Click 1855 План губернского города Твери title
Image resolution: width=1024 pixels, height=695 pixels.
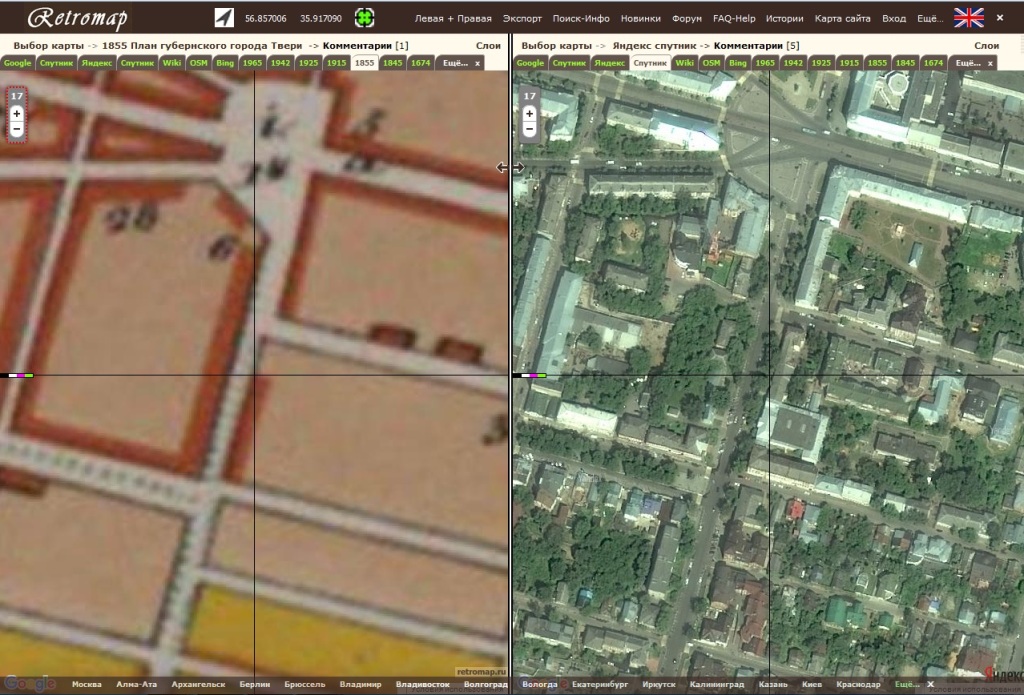[x=202, y=46]
